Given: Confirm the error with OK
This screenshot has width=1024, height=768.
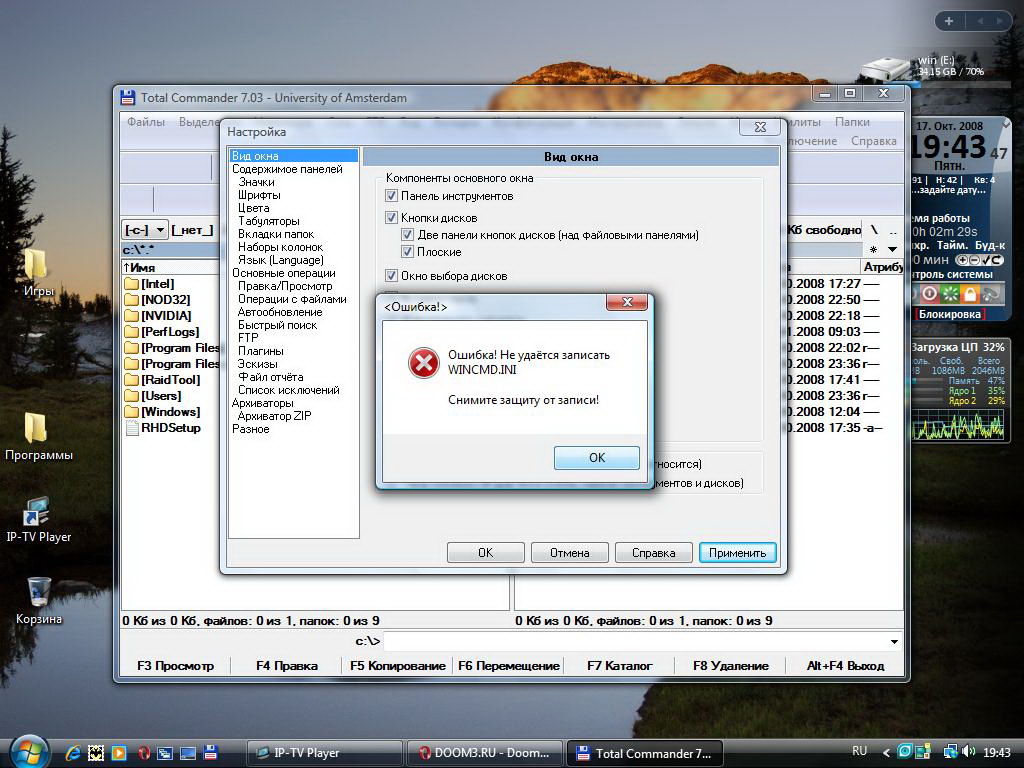Looking at the screenshot, I should pyautogui.click(x=596, y=457).
